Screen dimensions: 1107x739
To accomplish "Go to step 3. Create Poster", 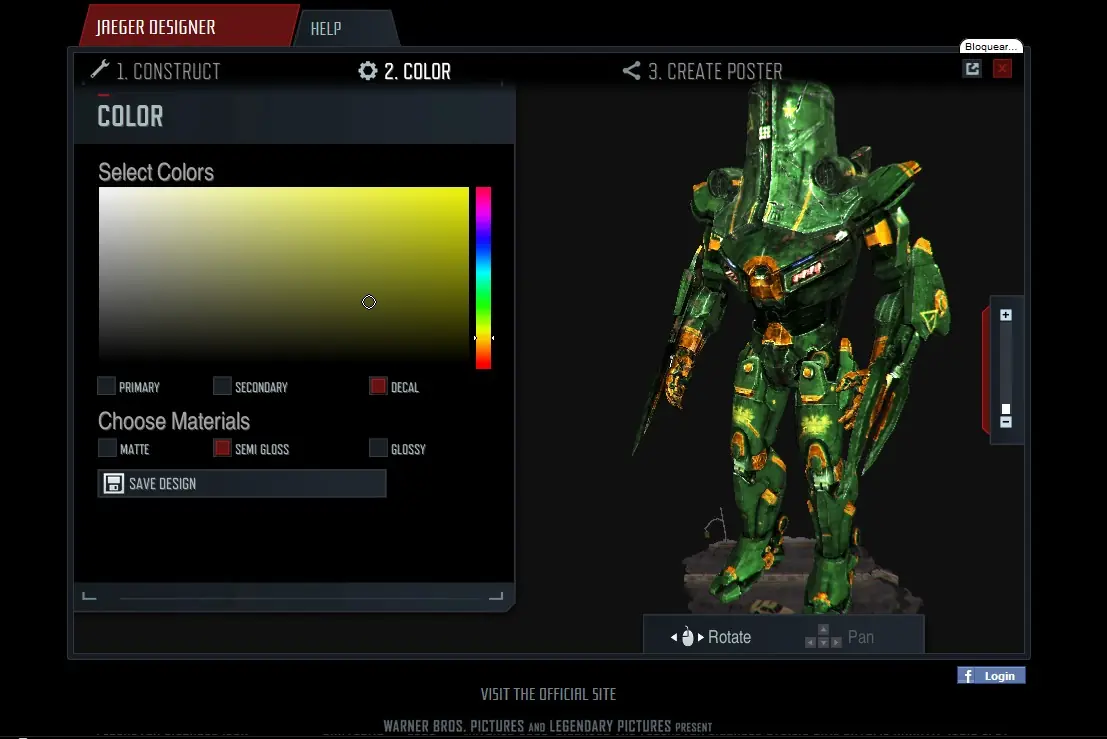I will (702, 71).
